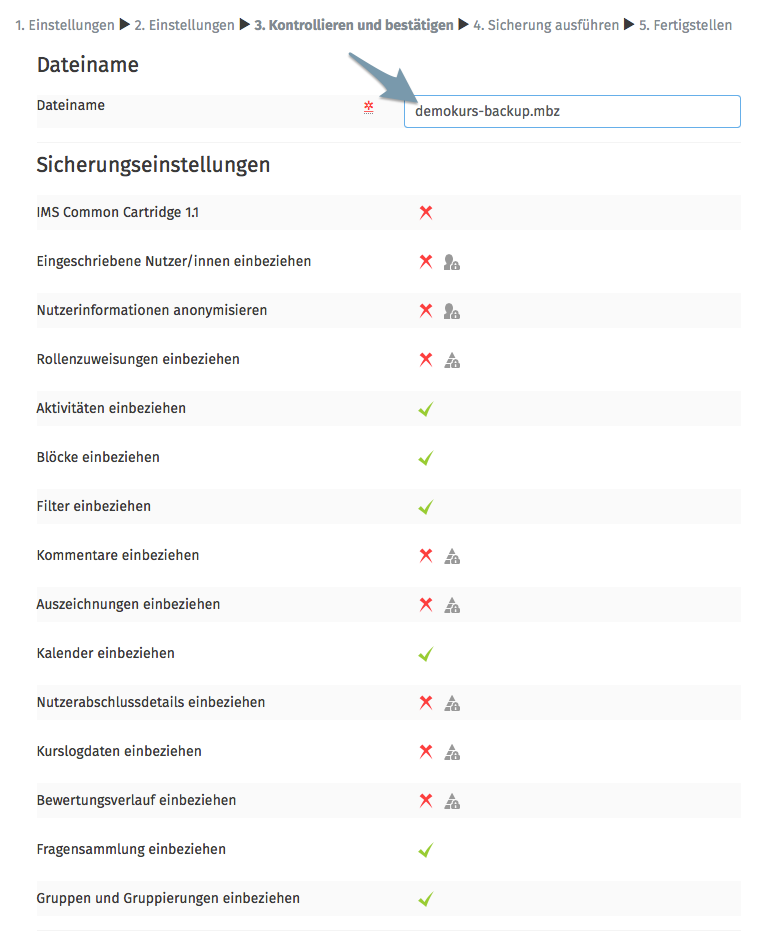
Task: Click the lock icon beside Rollenzuweisungen einbeziehen
Action: (452, 360)
